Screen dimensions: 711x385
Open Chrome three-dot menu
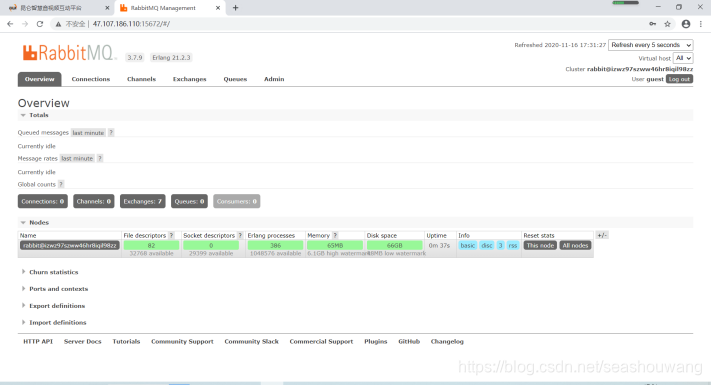point(701,24)
